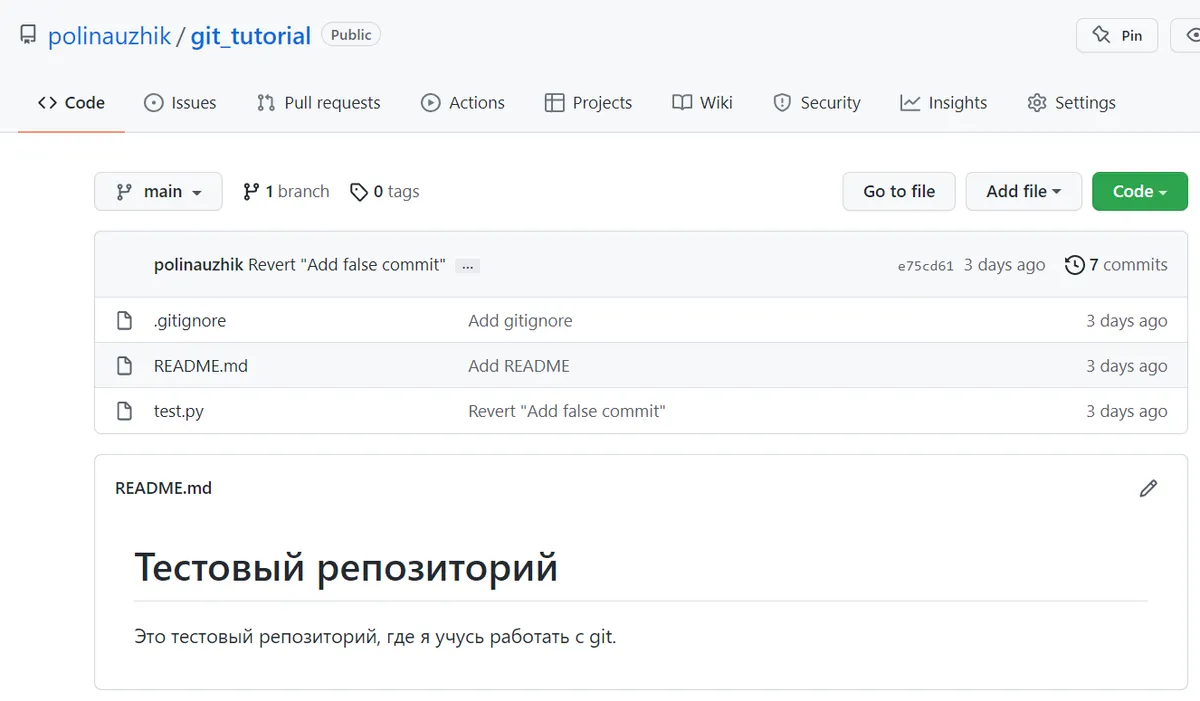Click '3 days ago' in the README.md row
The height and width of the screenshot is (701, 1200).
click(1127, 366)
